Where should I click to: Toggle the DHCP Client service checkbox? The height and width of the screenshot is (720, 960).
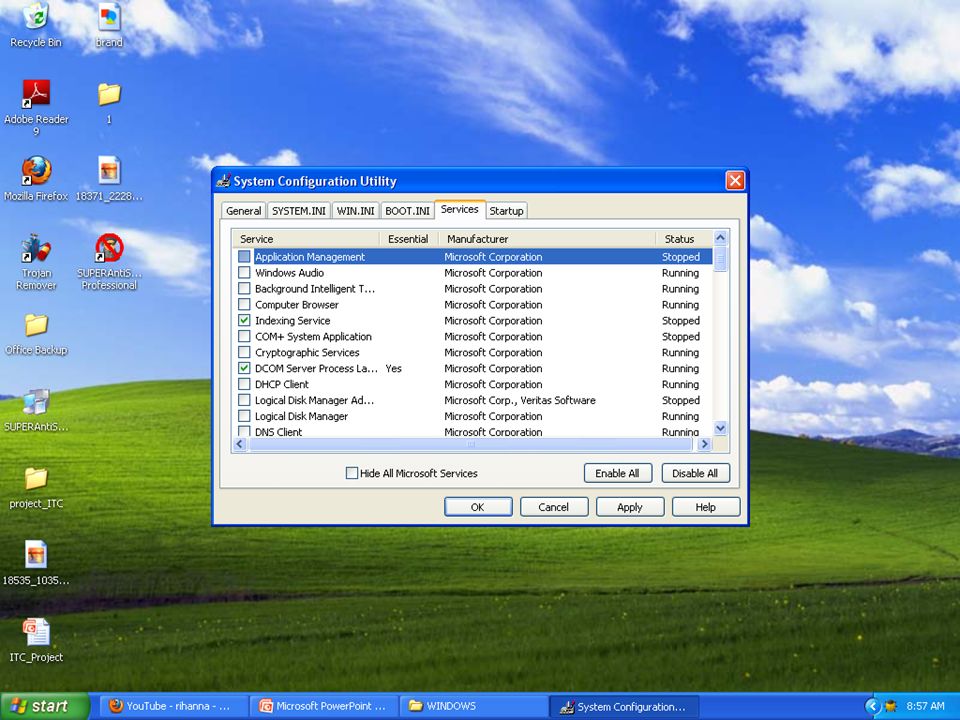pos(244,384)
